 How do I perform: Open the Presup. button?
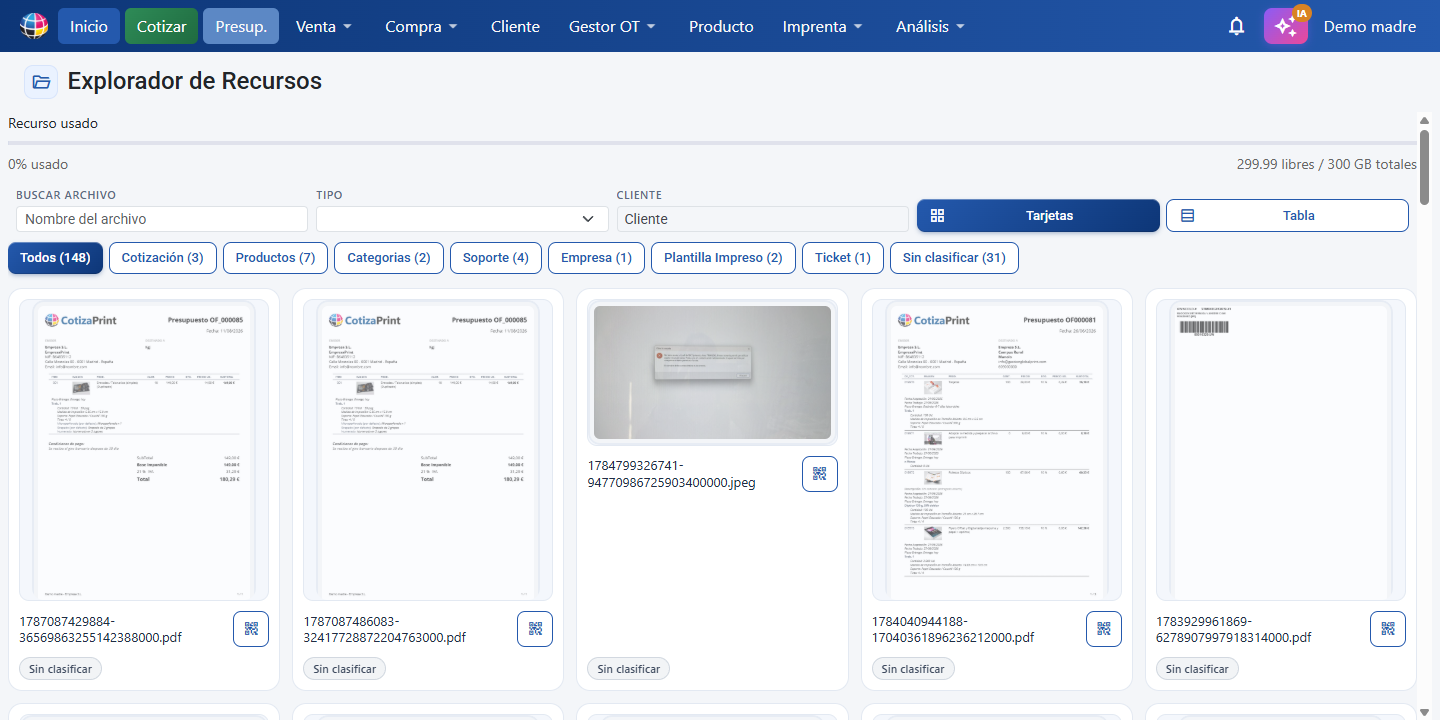coord(241,27)
